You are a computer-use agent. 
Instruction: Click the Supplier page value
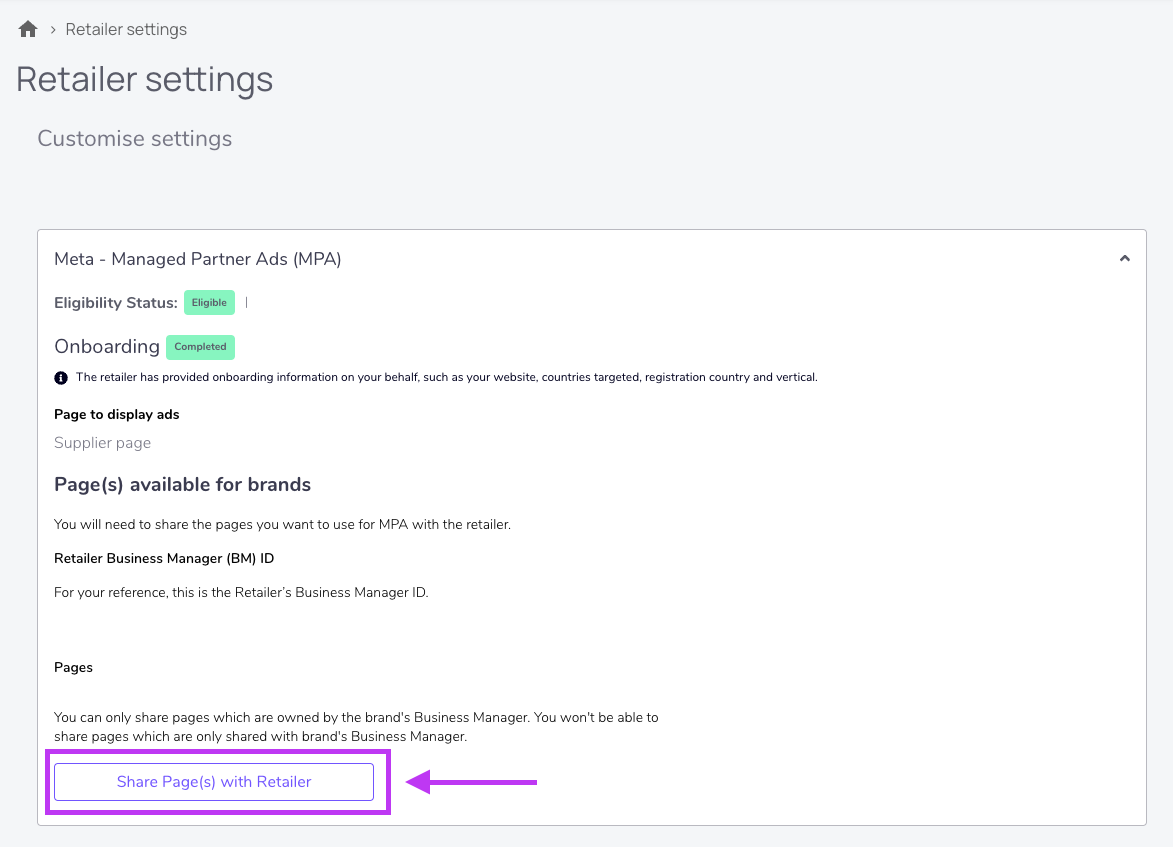[x=102, y=443]
